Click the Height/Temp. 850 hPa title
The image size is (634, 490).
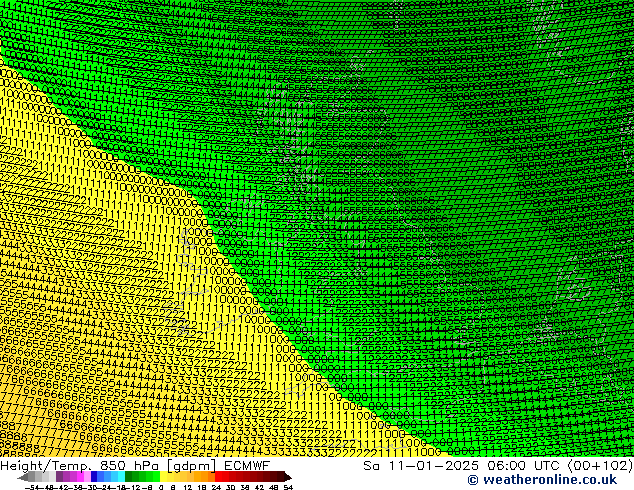tap(80, 465)
